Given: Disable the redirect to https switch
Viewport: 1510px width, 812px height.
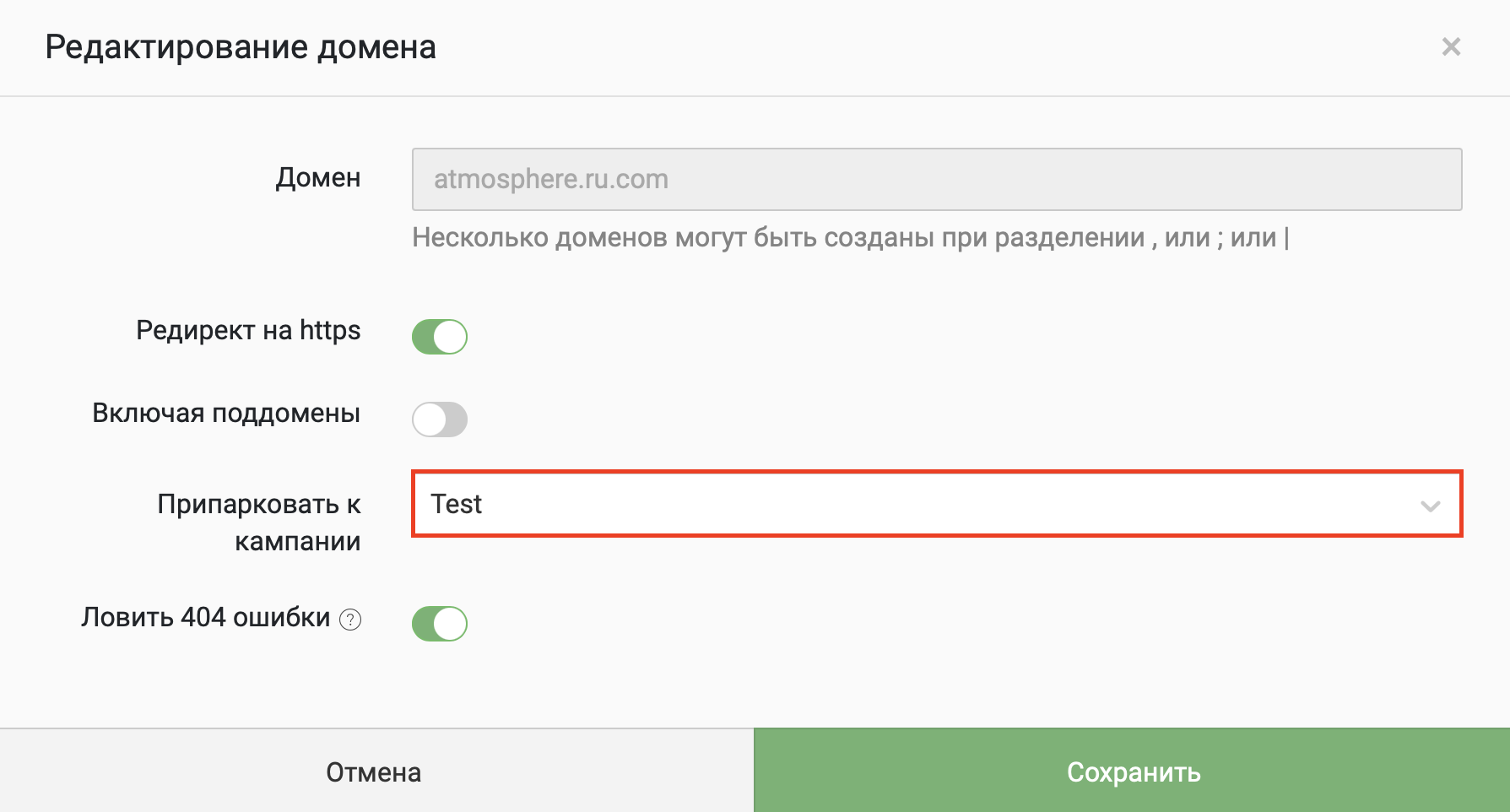Looking at the screenshot, I should point(440,337).
